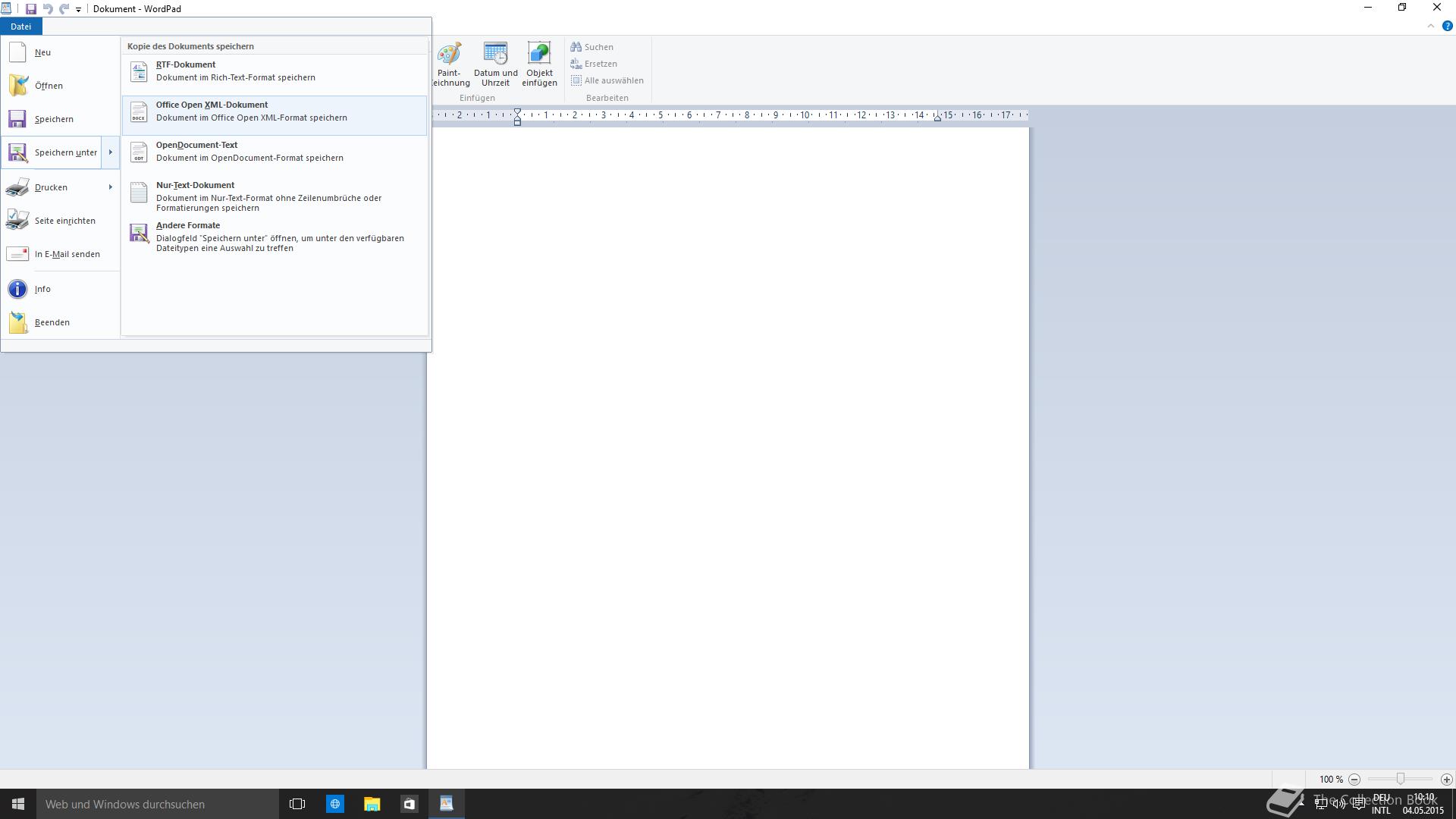The image size is (1456, 819).
Task: Expand the Speichern unter submenu arrow
Action: 111,152
